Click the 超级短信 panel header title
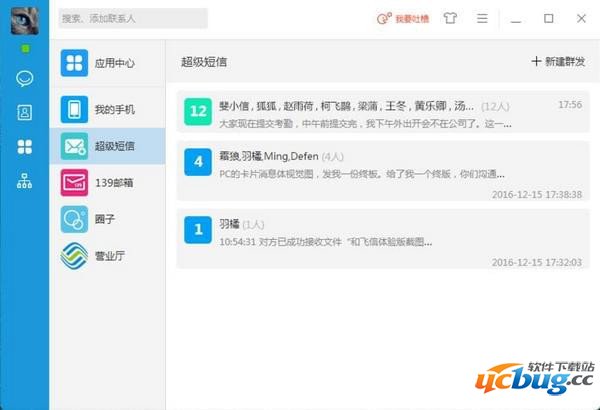Viewport: 600px width, 410px height. [x=204, y=62]
